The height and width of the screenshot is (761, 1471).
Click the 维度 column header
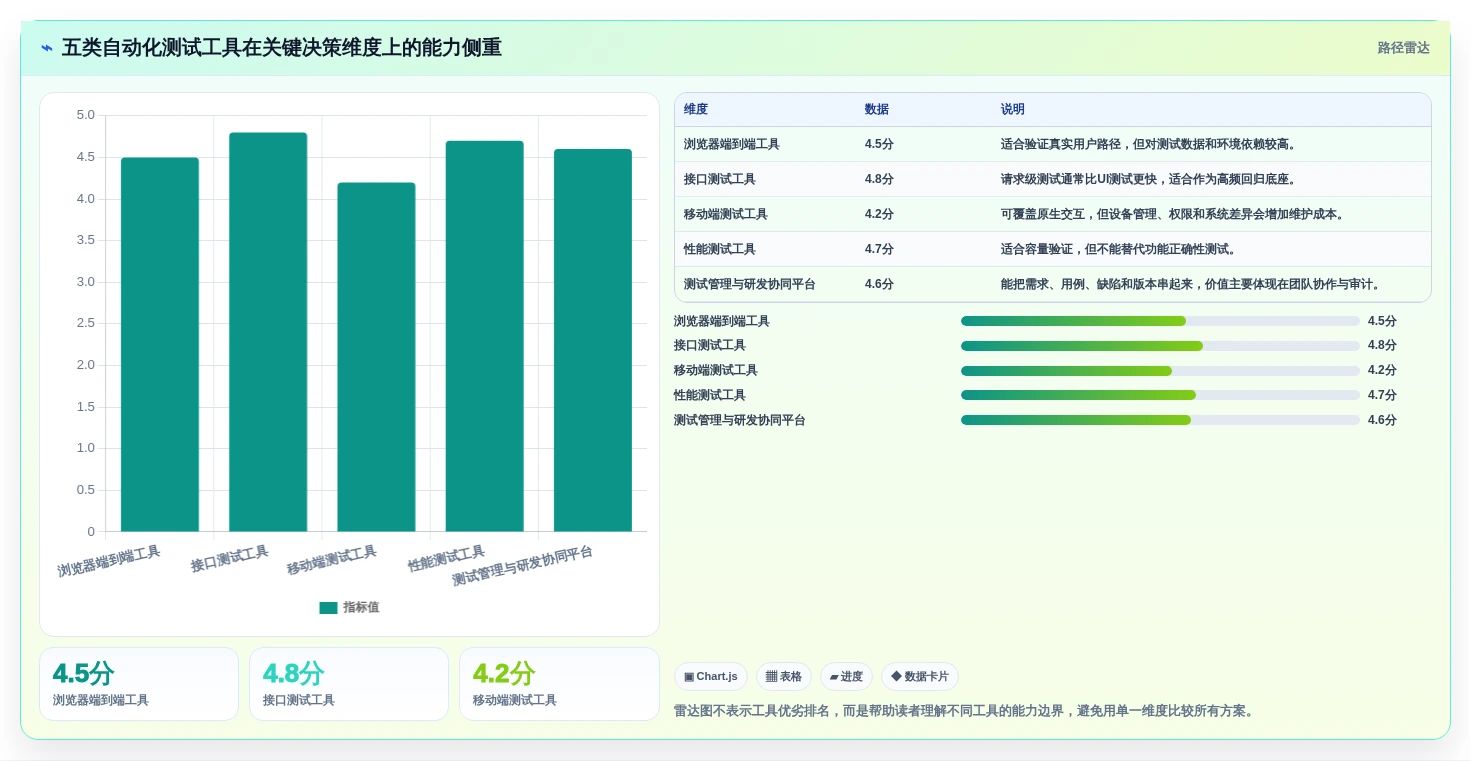tap(696, 110)
